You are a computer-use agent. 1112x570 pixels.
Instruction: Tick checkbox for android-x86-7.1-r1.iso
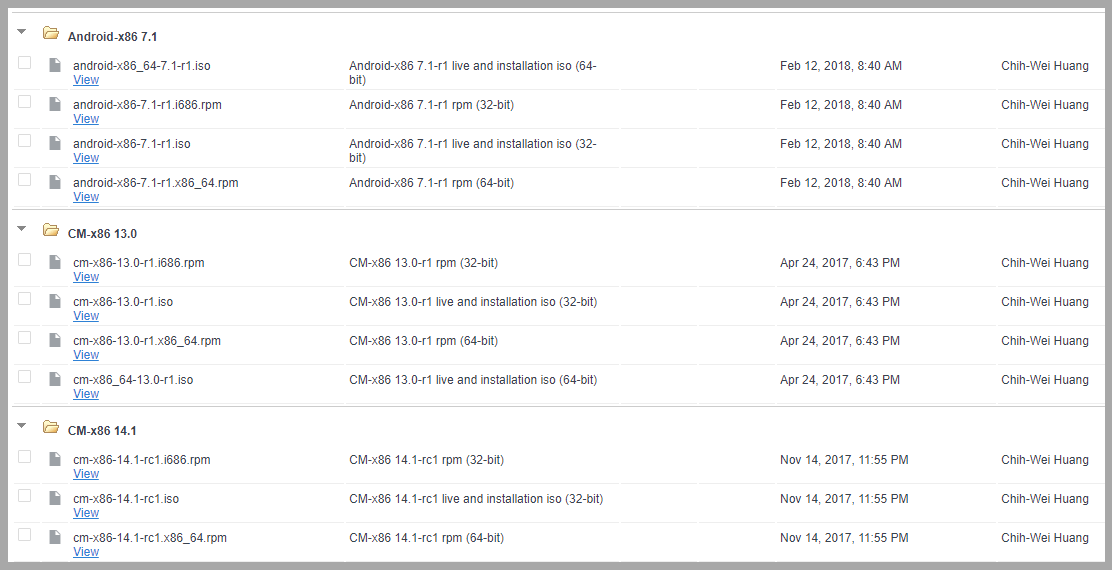click(25, 141)
